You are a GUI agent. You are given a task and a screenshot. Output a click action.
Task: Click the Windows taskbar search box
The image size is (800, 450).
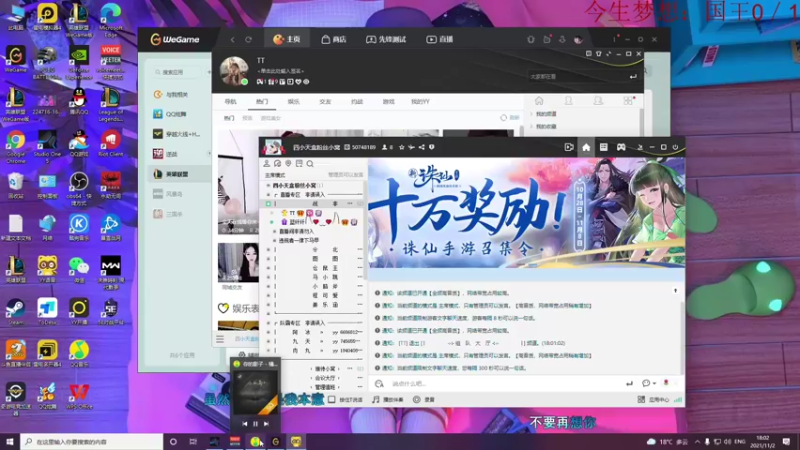click(92, 441)
